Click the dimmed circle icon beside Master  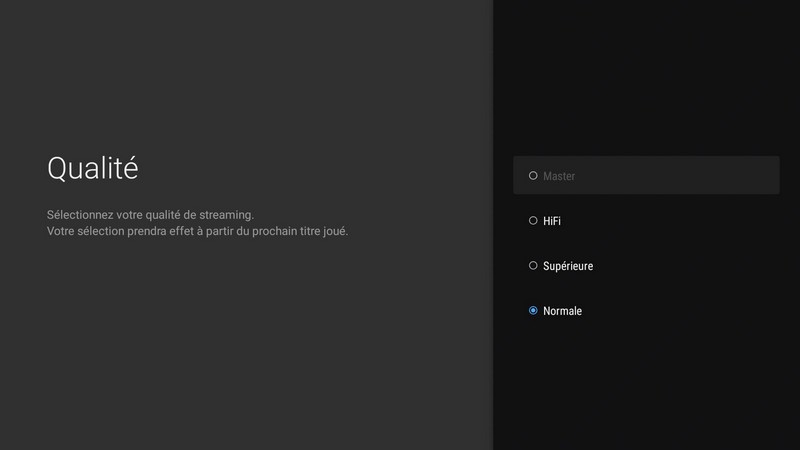(533, 176)
